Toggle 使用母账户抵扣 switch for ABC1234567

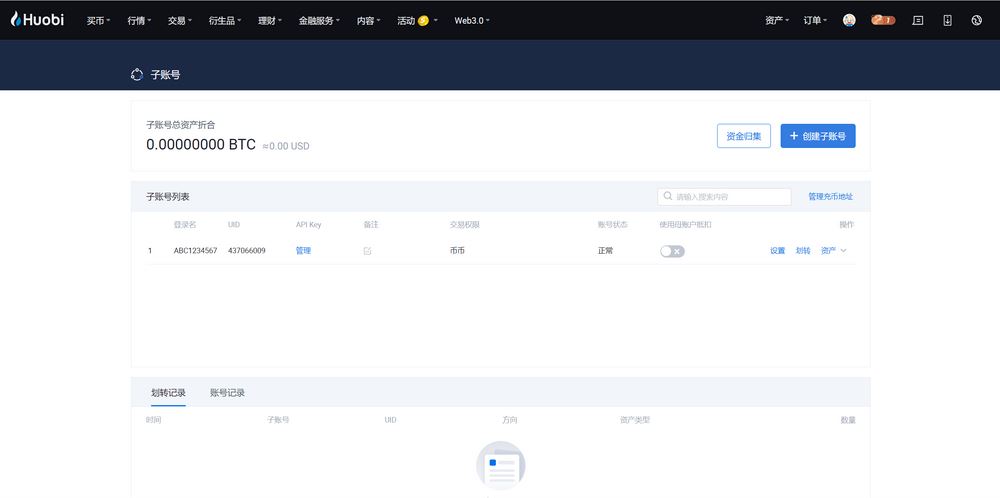coord(672,251)
